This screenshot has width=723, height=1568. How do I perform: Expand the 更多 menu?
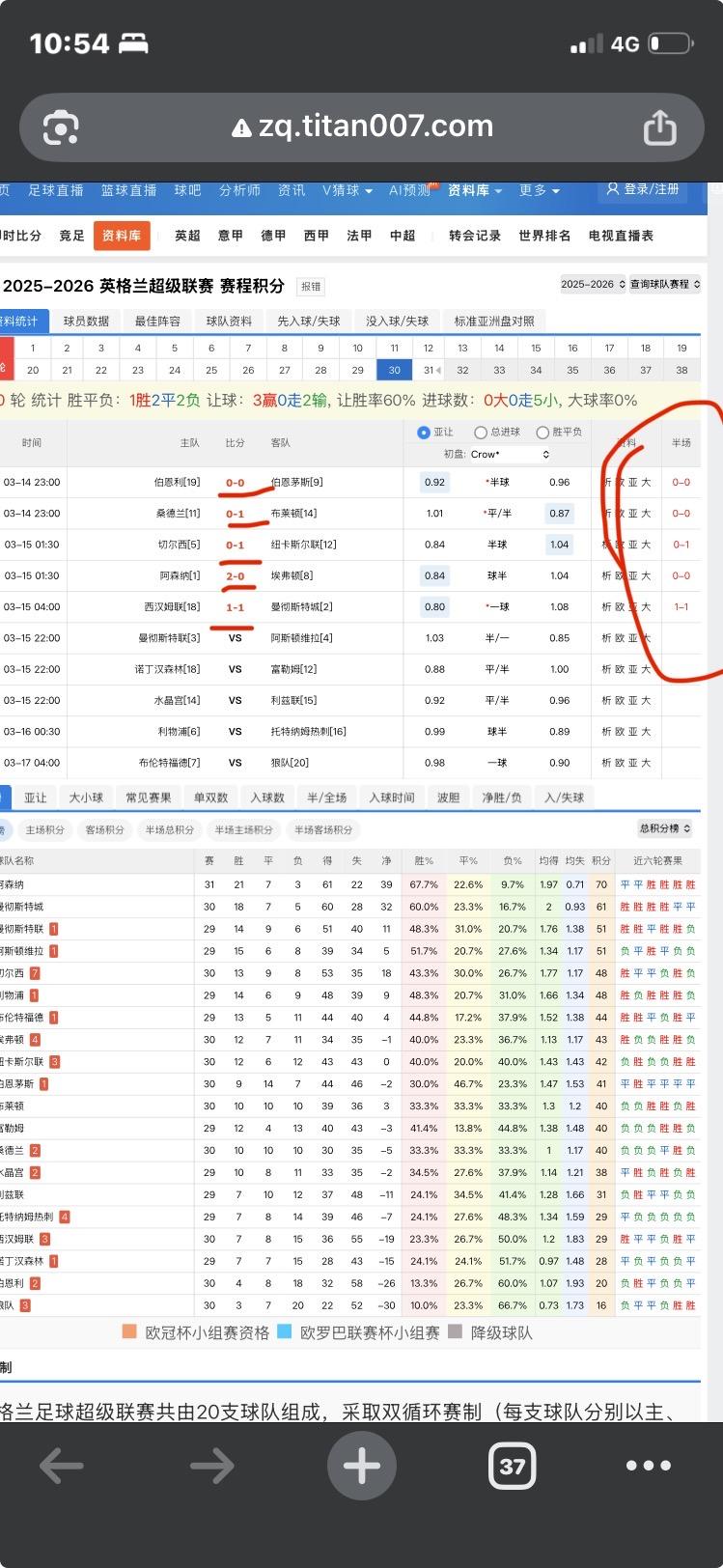pos(540,190)
